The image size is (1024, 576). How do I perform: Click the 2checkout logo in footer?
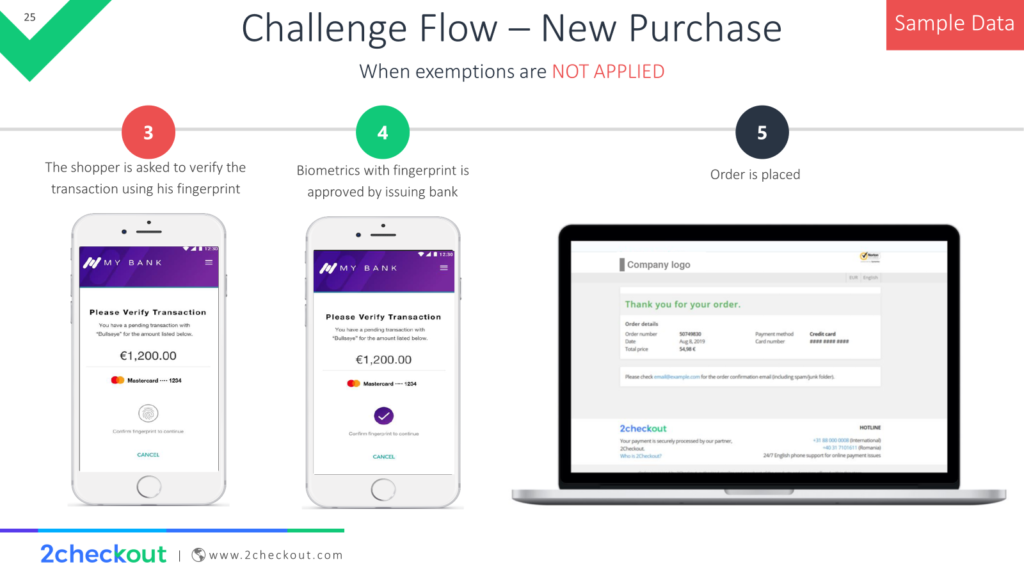coord(103,554)
